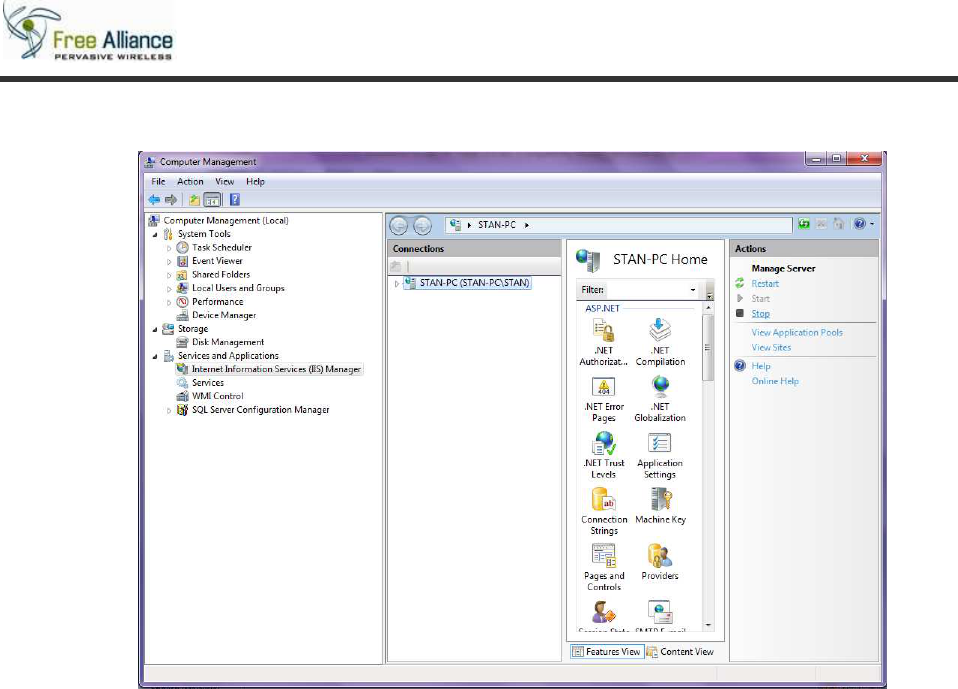
Task: Click the STAN-PC breadcrumb in address bar
Action: pyautogui.click(x=497, y=225)
